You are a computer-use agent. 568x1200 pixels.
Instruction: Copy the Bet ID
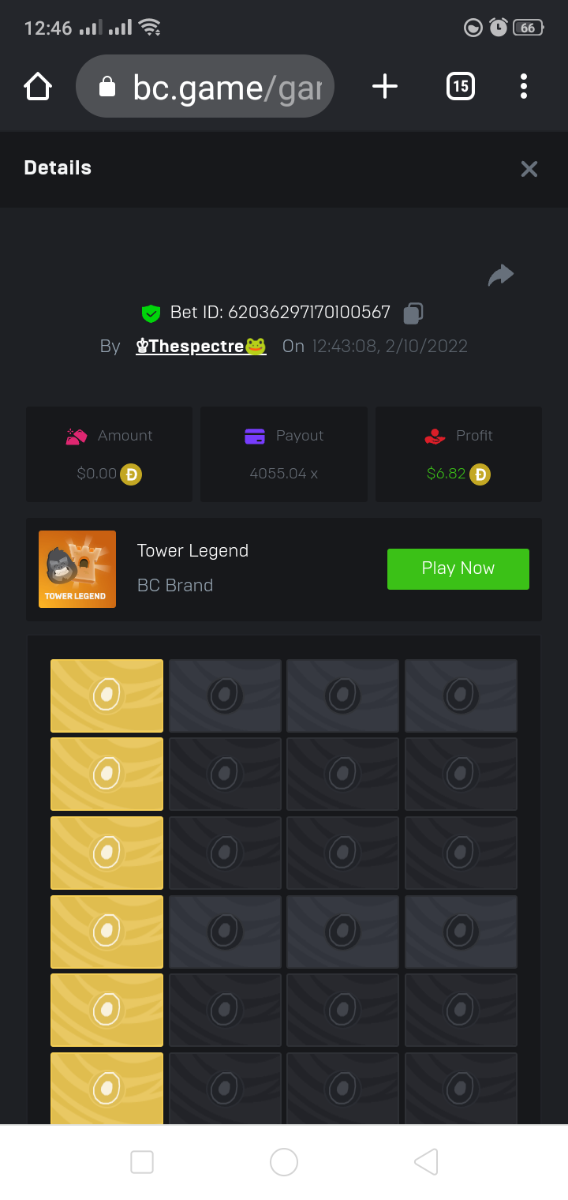coord(413,313)
